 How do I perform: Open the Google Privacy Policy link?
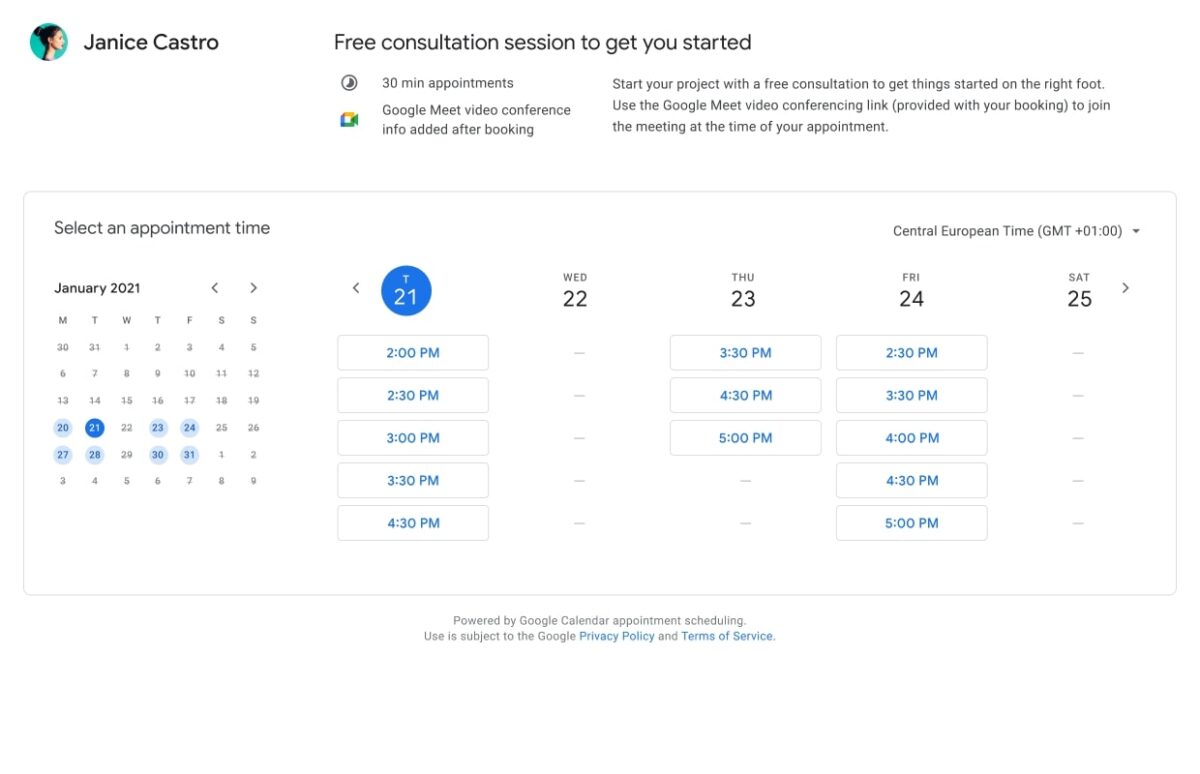(x=616, y=636)
